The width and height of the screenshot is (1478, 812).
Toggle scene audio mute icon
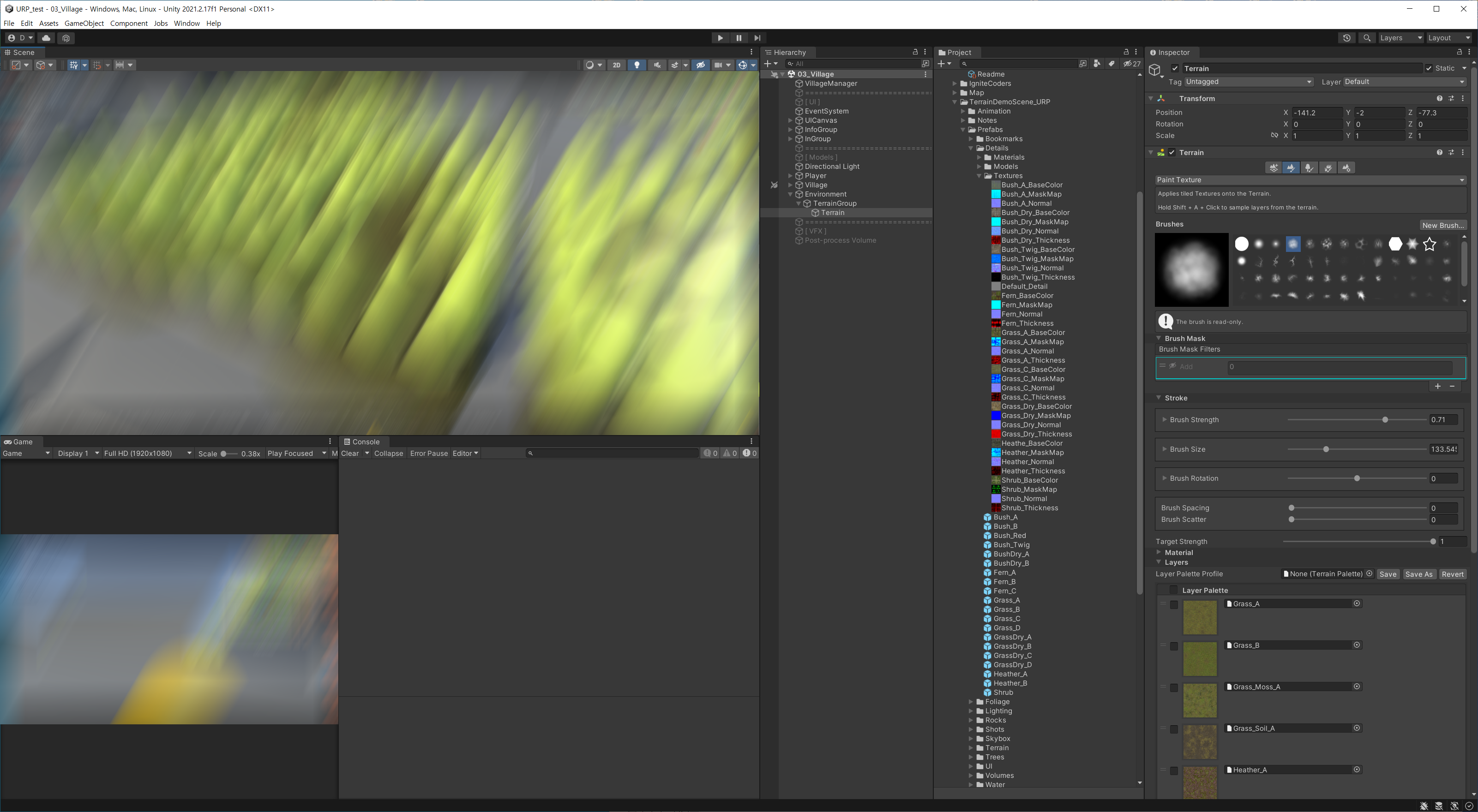point(656,65)
